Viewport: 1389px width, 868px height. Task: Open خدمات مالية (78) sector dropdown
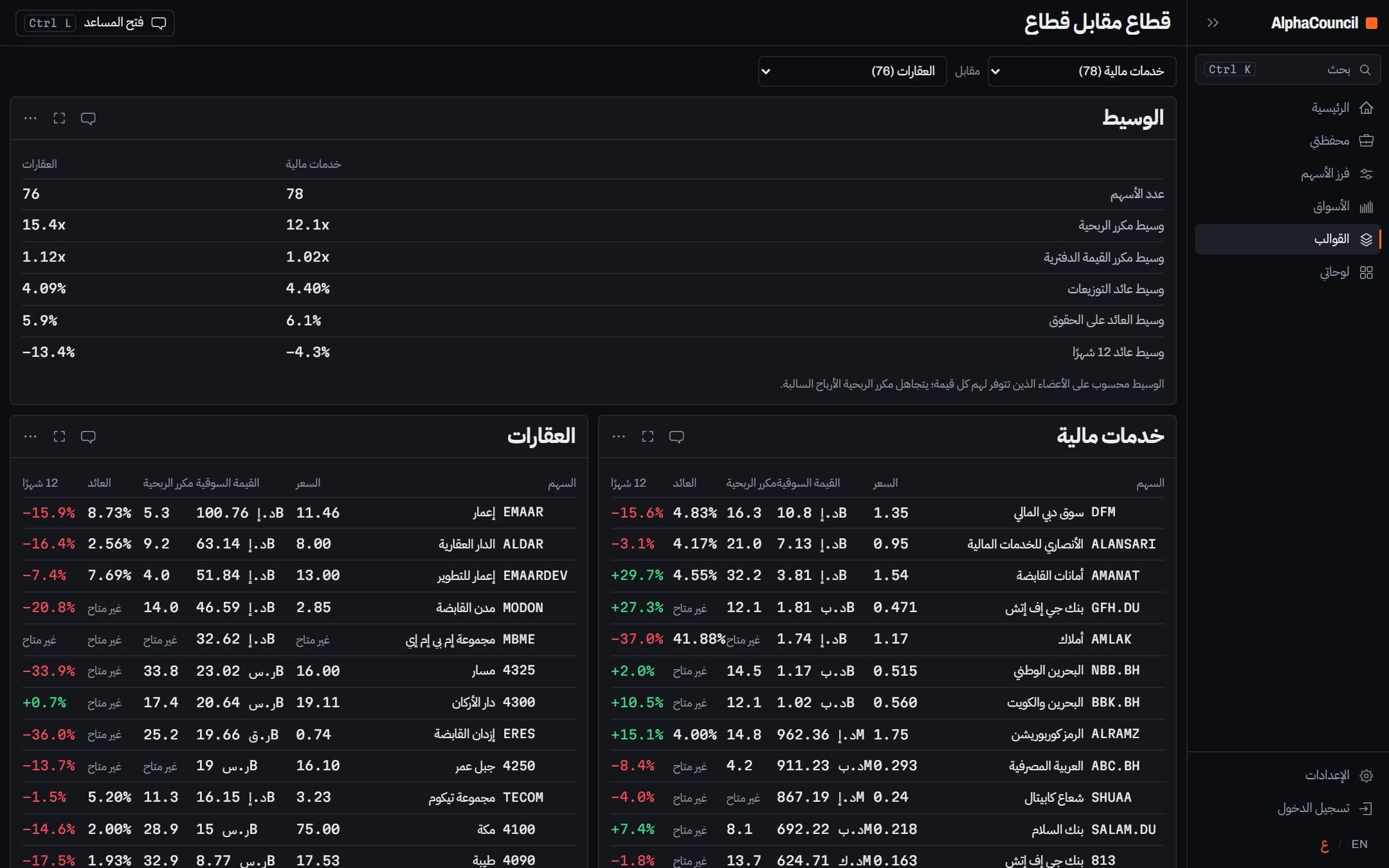[1082, 71]
